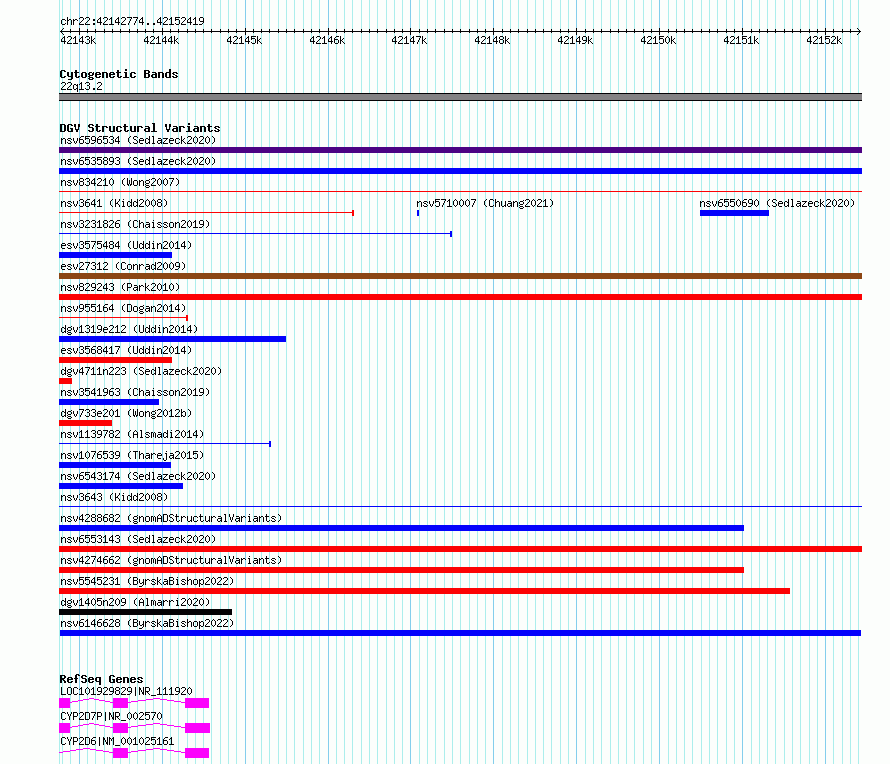Click the Cytogenetic Bands track title

click(x=119, y=74)
